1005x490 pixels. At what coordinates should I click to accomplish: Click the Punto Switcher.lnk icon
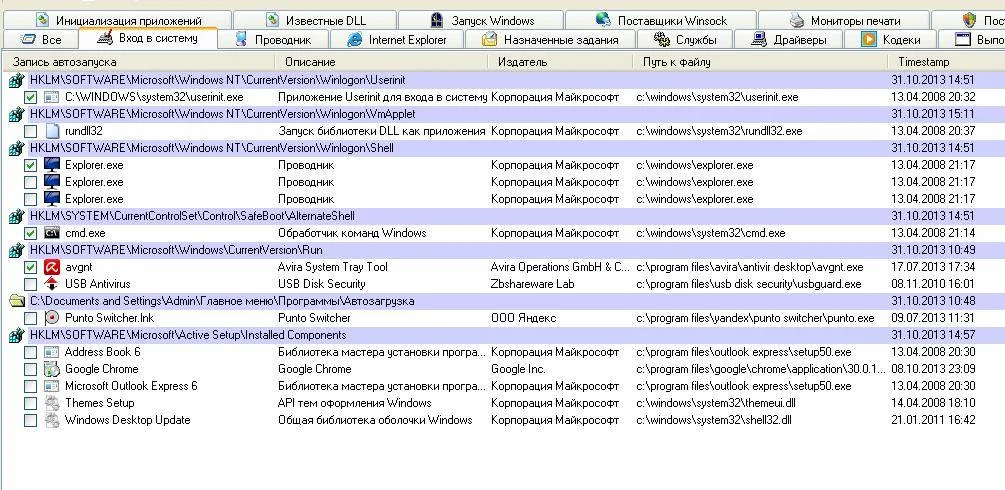coord(52,318)
